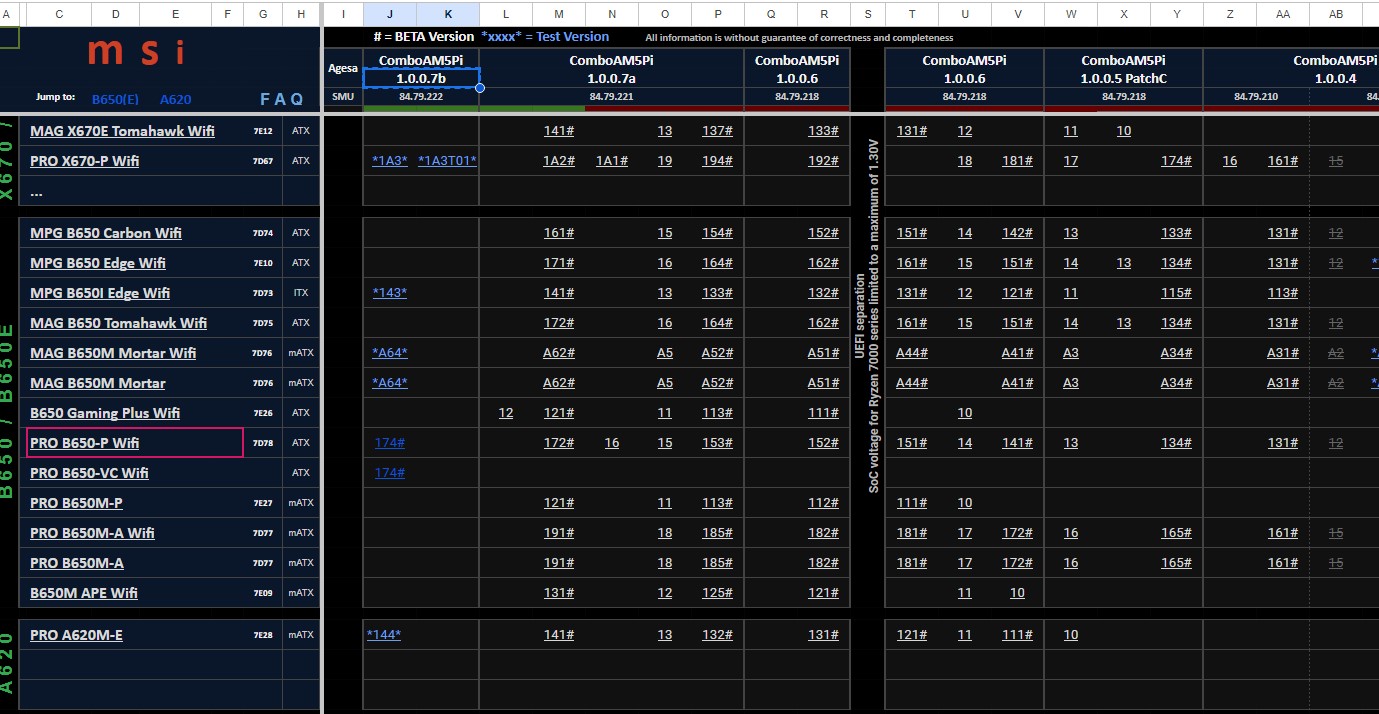Select column M header
1379x714 pixels.
558,14
